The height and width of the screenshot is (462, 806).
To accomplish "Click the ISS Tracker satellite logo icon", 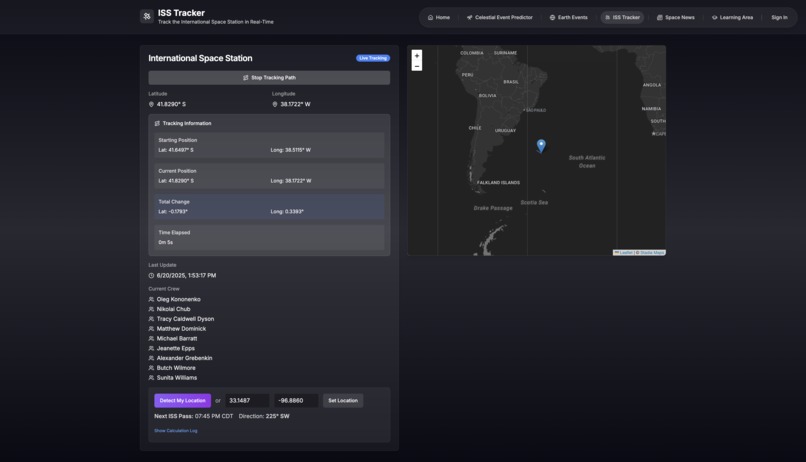I will [146, 16].
